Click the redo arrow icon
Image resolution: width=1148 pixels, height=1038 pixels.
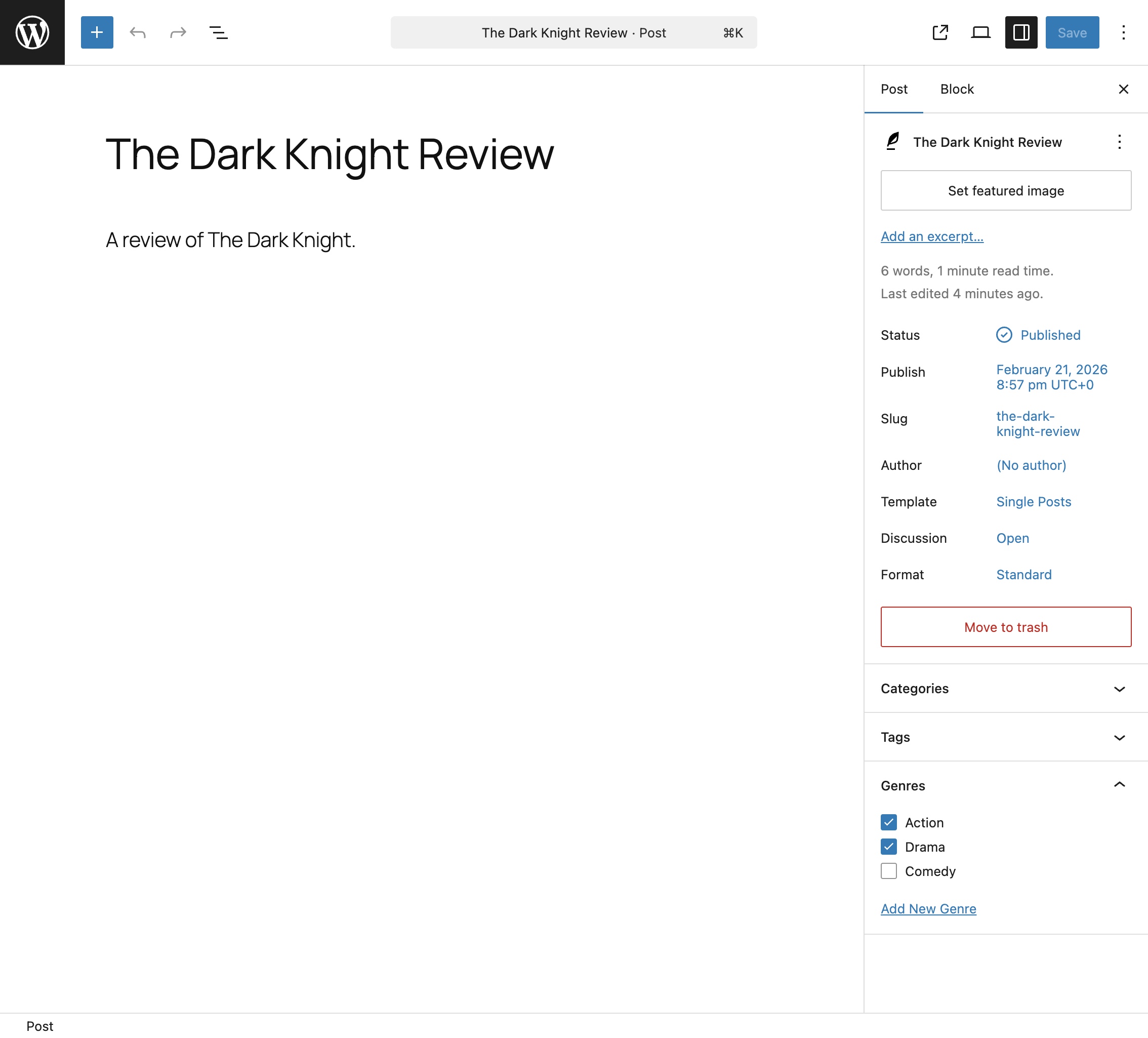178,32
